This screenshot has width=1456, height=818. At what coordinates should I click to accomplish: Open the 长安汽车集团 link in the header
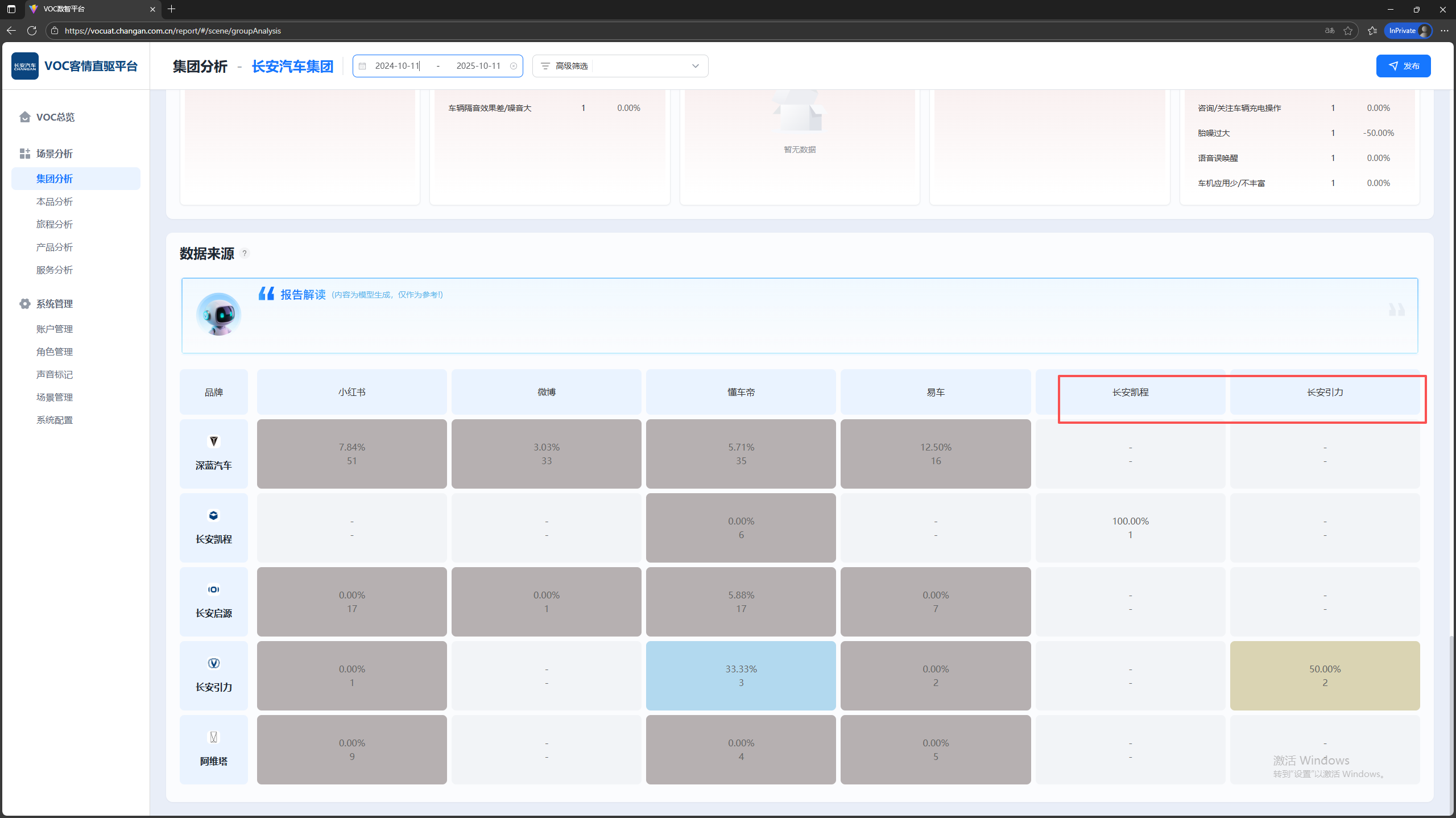pyautogui.click(x=292, y=67)
